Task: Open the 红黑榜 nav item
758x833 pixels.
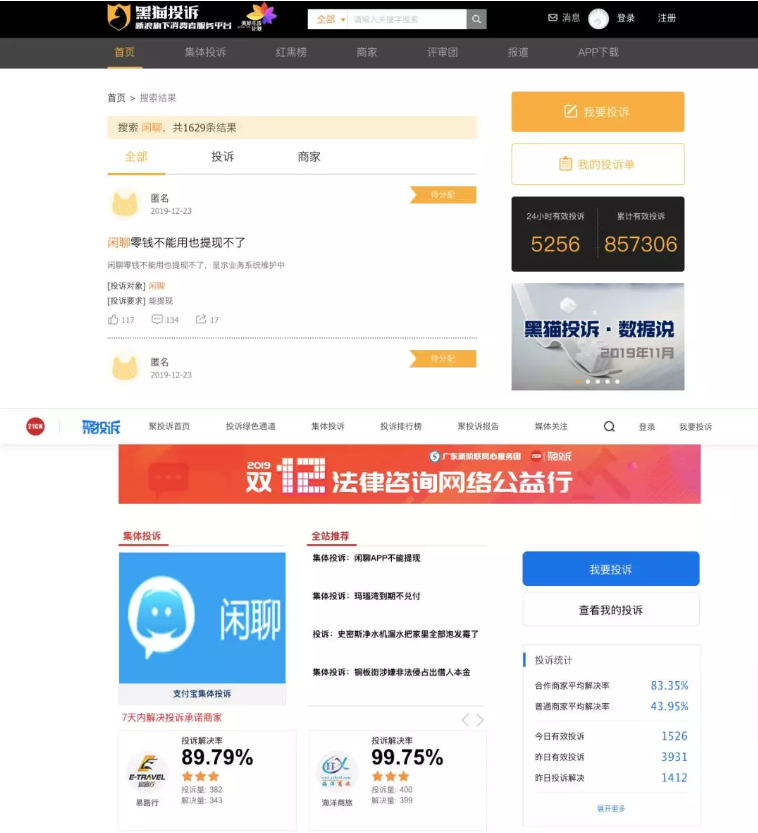Action: pos(291,52)
